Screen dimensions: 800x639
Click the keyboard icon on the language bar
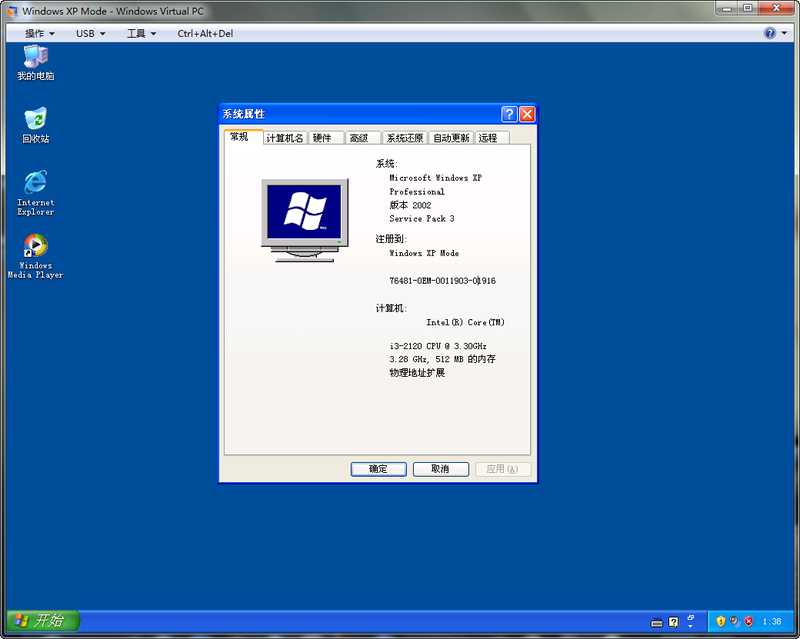coord(657,622)
